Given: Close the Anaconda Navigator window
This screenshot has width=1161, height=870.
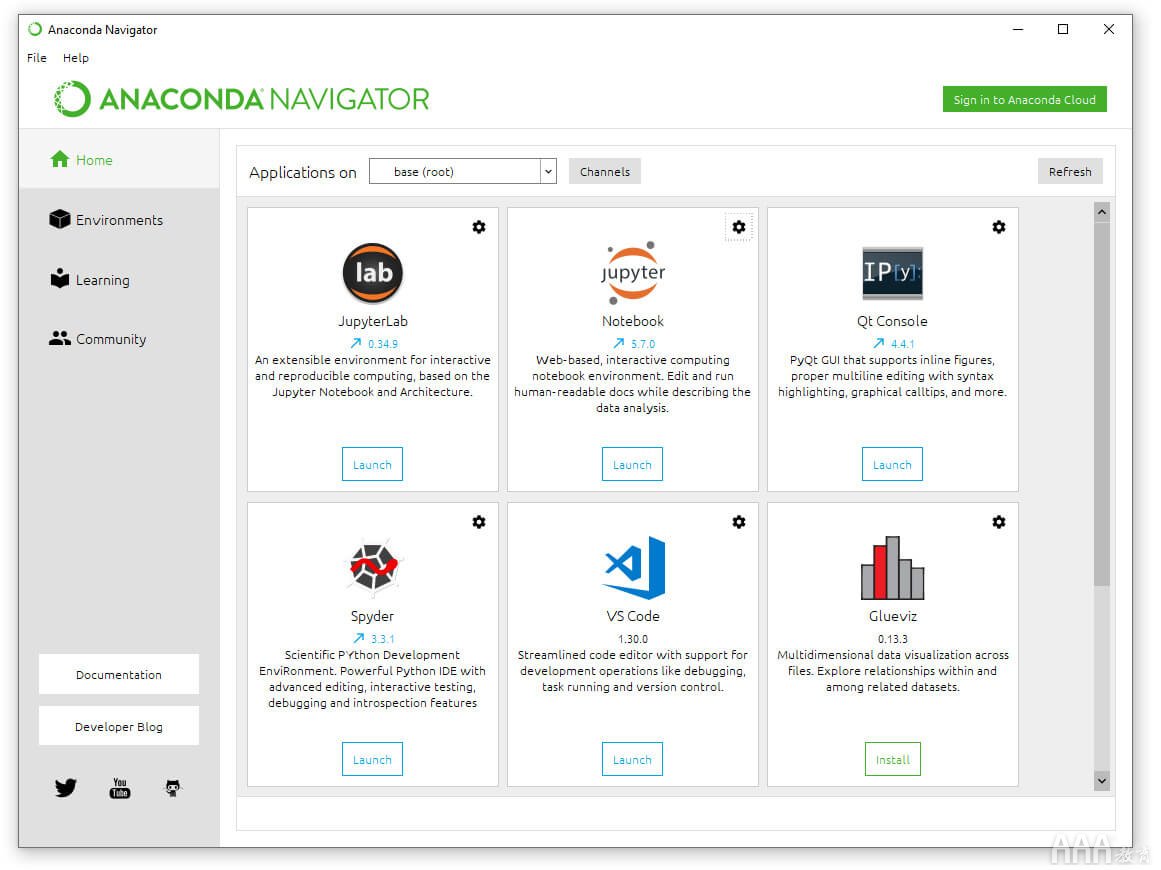Looking at the screenshot, I should point(1108,30).
